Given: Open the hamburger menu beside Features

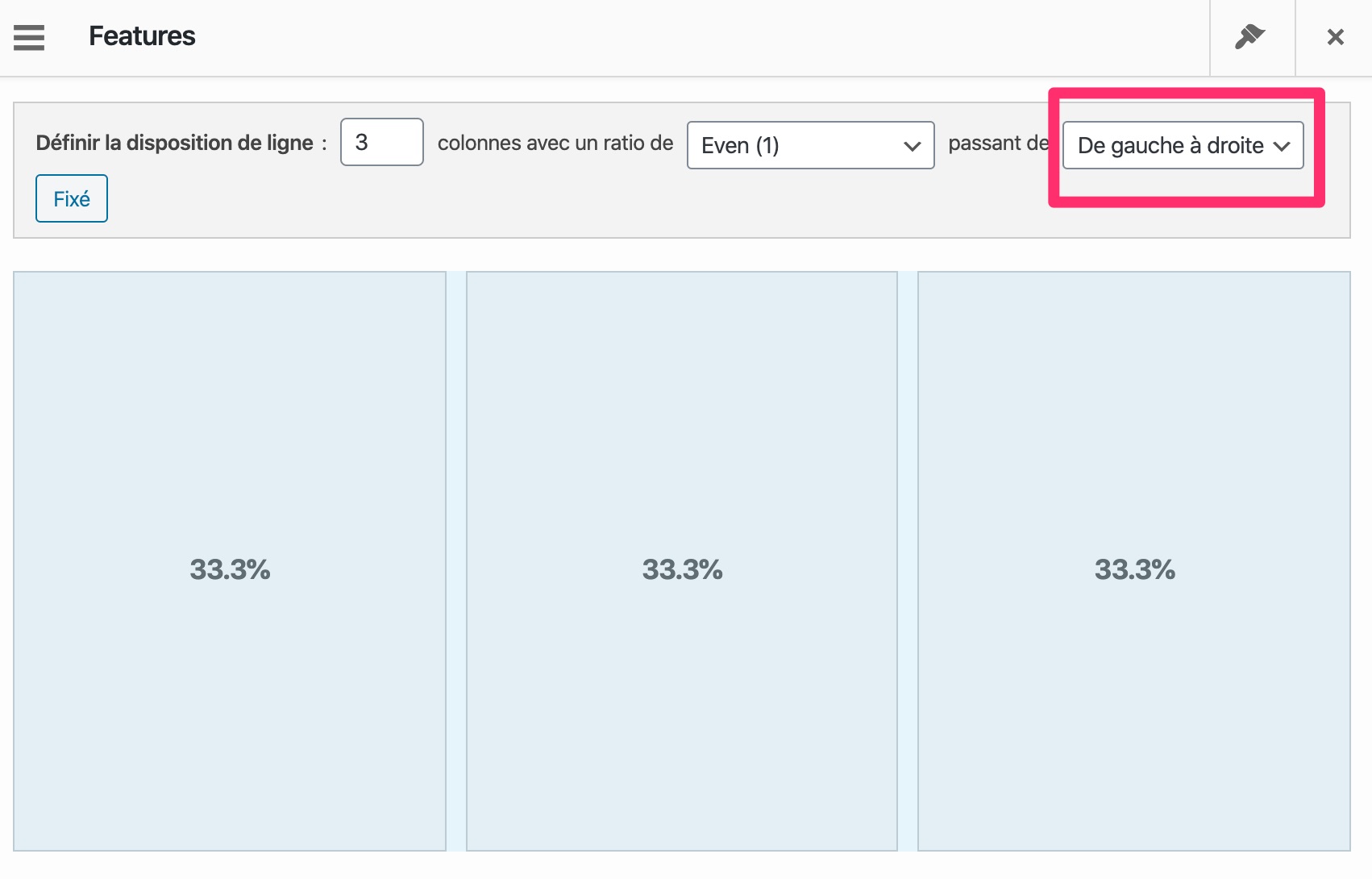Looking at the screenshot, I should (x=29, y=37).
